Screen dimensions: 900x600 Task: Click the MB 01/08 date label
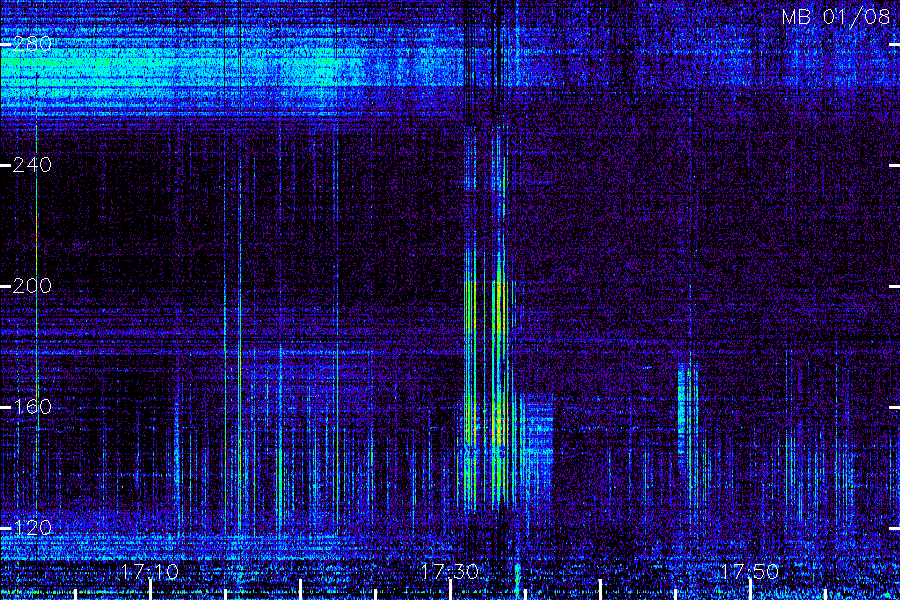[836, 17]
